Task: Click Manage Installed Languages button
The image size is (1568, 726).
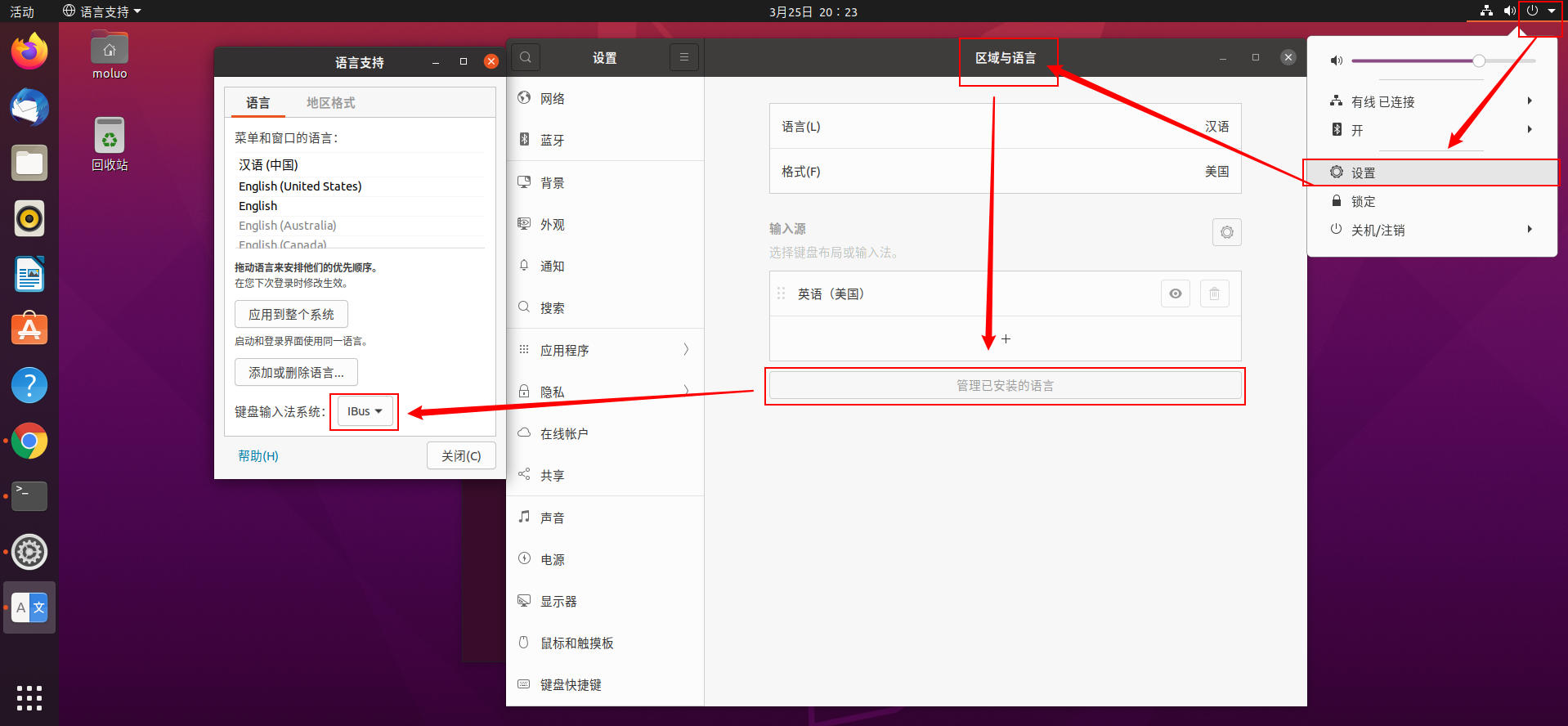Action: [x=1005, y=386]
